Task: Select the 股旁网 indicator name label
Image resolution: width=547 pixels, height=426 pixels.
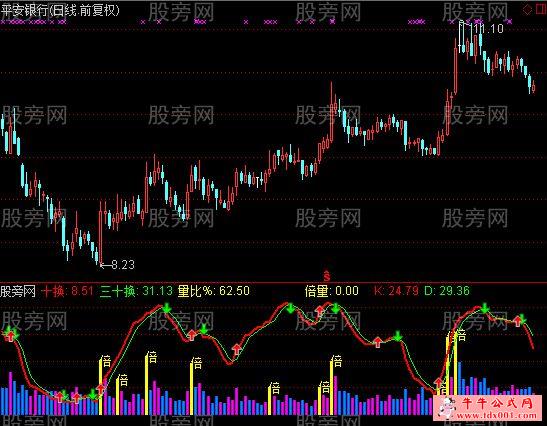Action: (x=18, y=291)
